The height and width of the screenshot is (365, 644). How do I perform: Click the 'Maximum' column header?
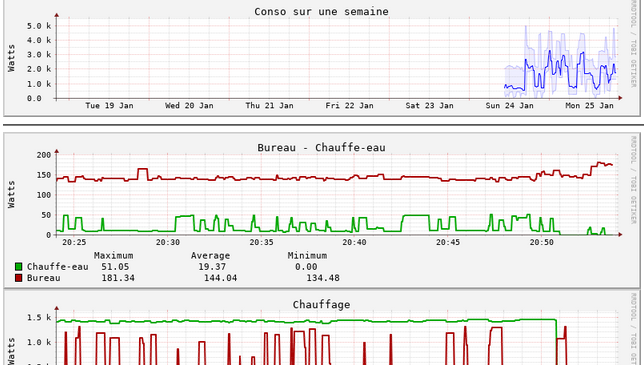(113, 256)
